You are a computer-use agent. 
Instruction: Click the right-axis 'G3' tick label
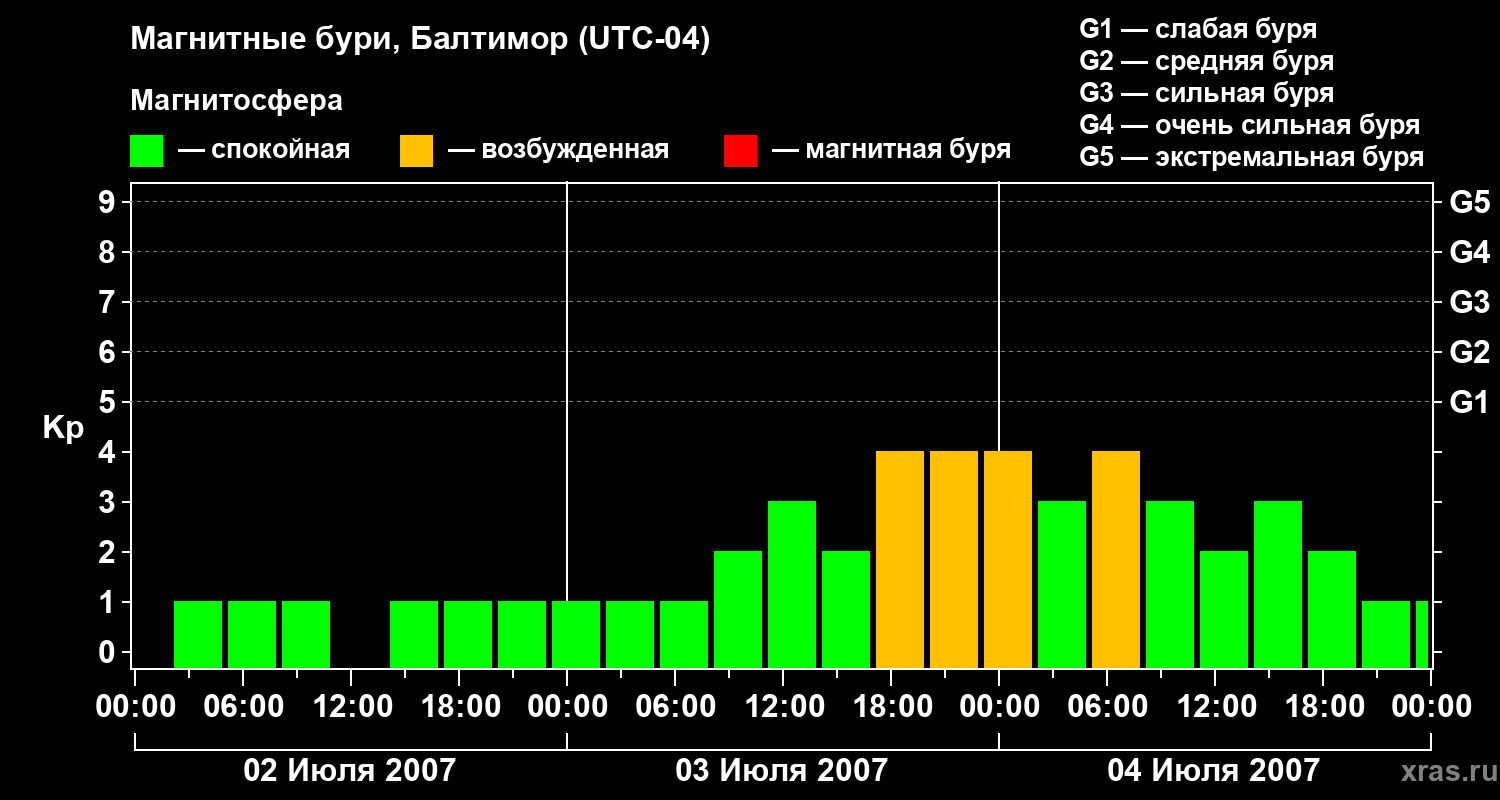pos(1469,302)
